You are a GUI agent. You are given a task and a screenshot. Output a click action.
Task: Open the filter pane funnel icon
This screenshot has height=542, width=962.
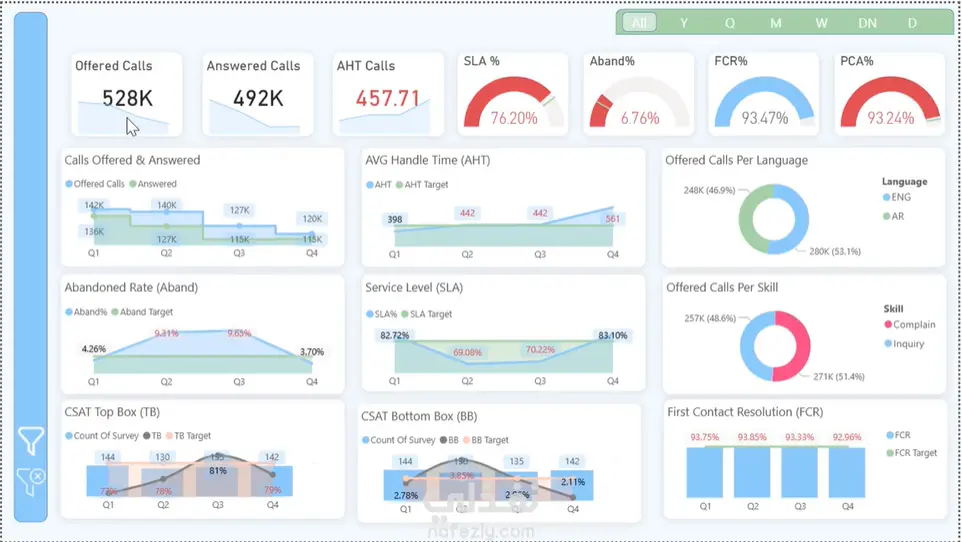[30, 441]
